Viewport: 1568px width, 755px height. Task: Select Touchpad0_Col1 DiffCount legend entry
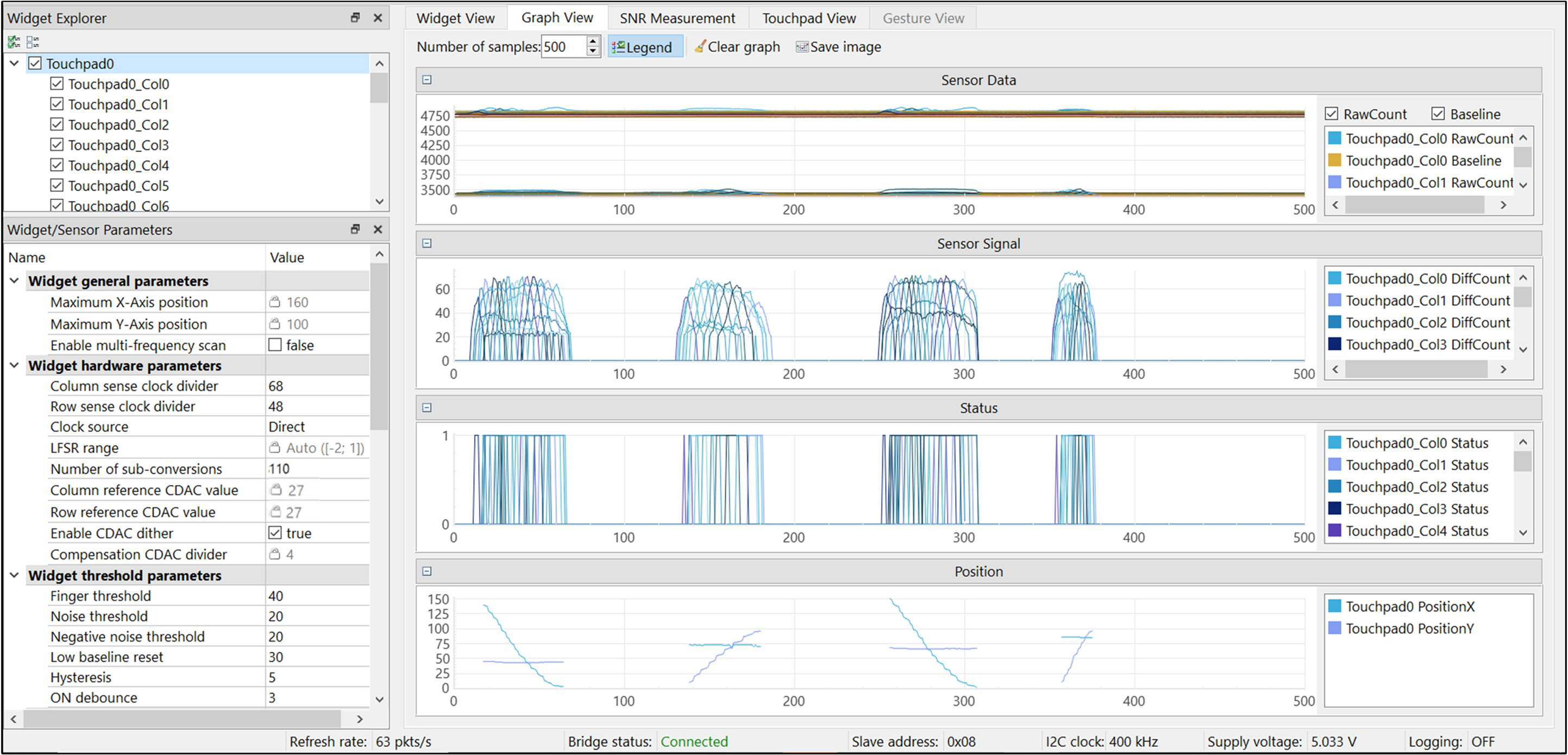tap(1420, 300)
